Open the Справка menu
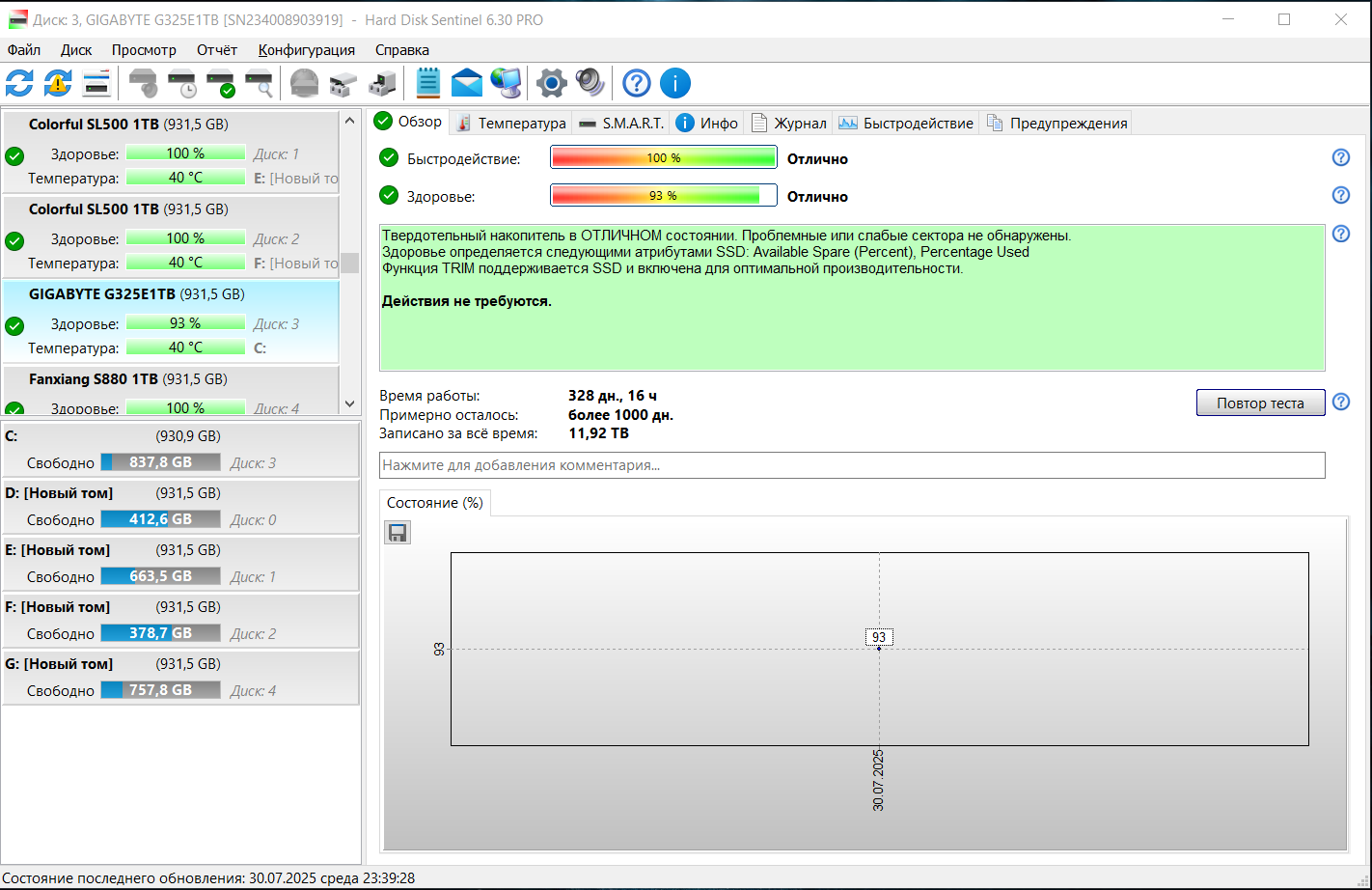The width and height of the screenshot is (1372, 890). click(402, 50)
